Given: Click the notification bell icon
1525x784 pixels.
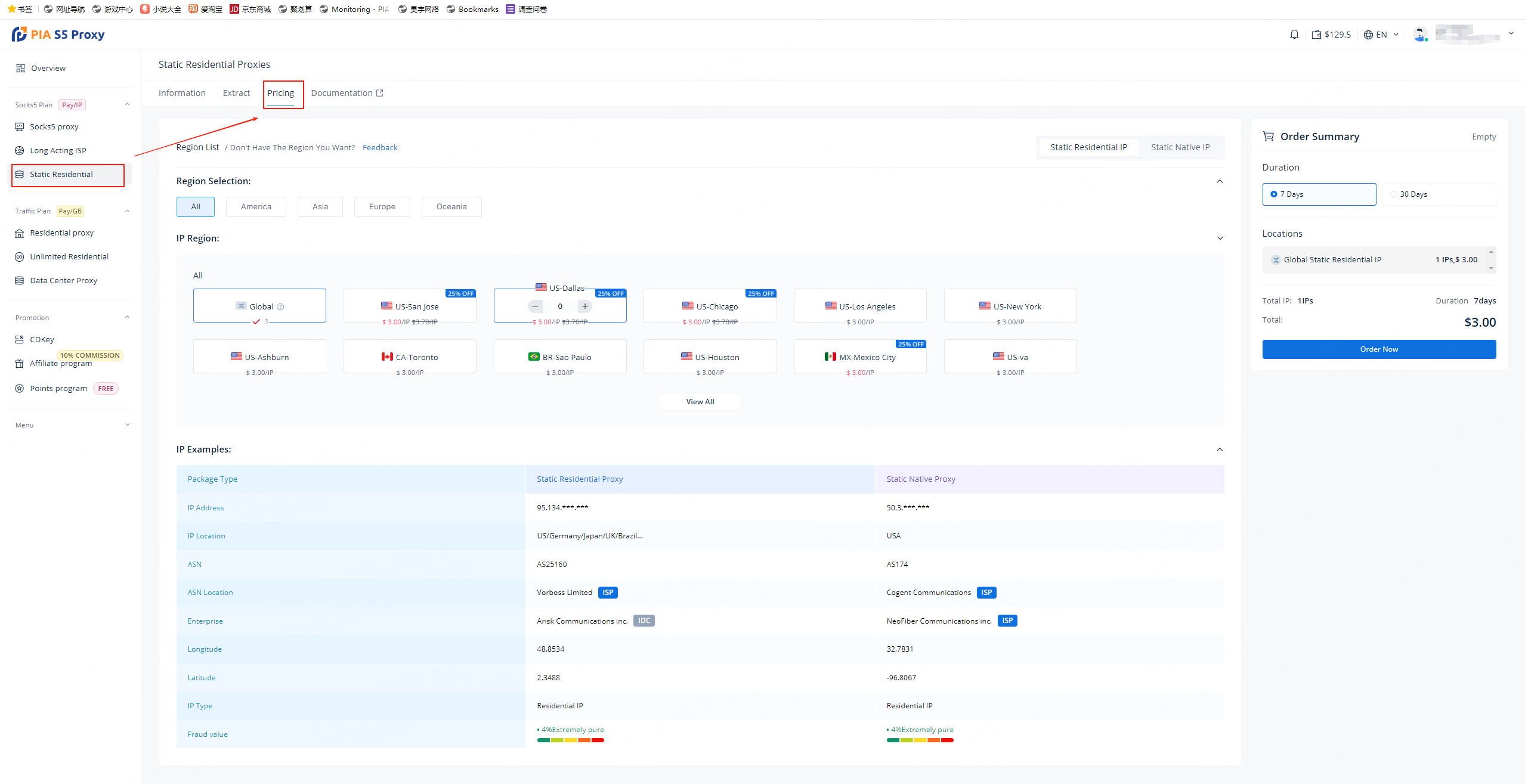Looking at the screenshot, I should click(x=1294, y=35).
